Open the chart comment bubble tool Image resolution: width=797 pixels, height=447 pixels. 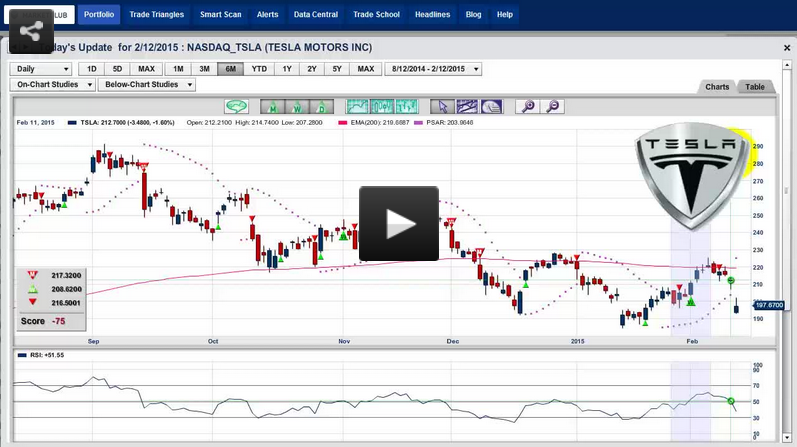(x=236, y=106)
